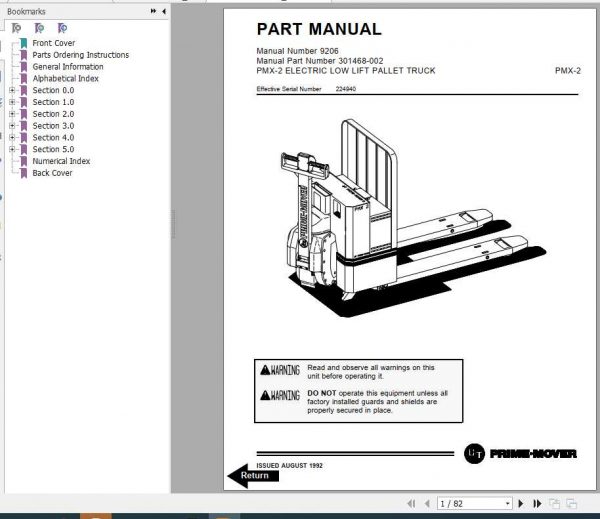This screenshot has height=519, width=600.
Task: Go to the first page
Action: point(412,504)
